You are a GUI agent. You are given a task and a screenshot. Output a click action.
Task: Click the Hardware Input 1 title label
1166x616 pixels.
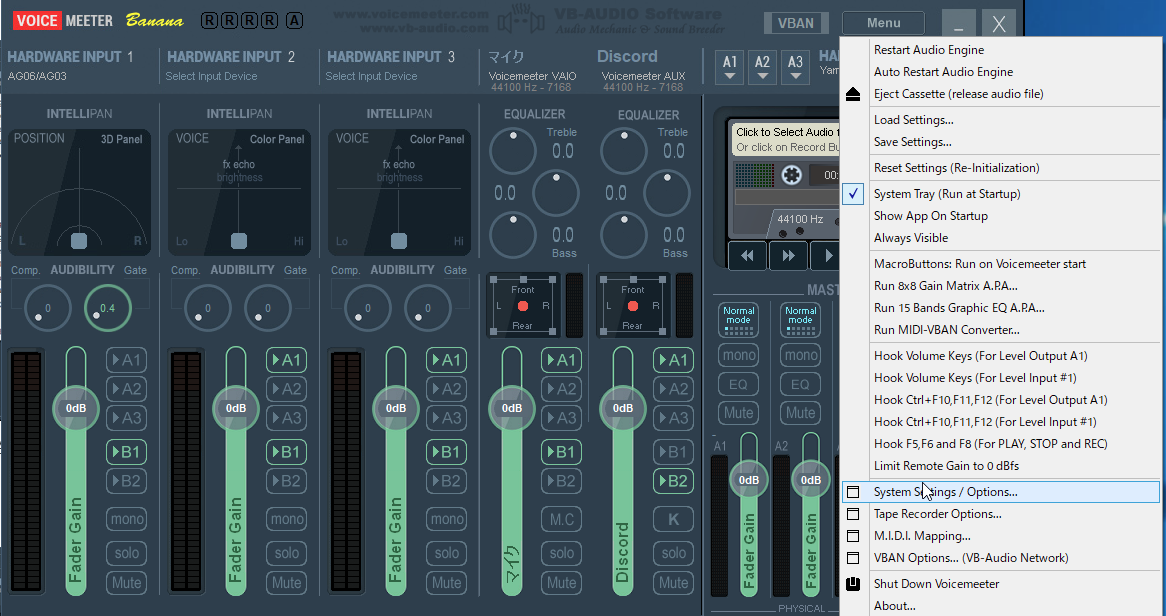tap(70, 57)
